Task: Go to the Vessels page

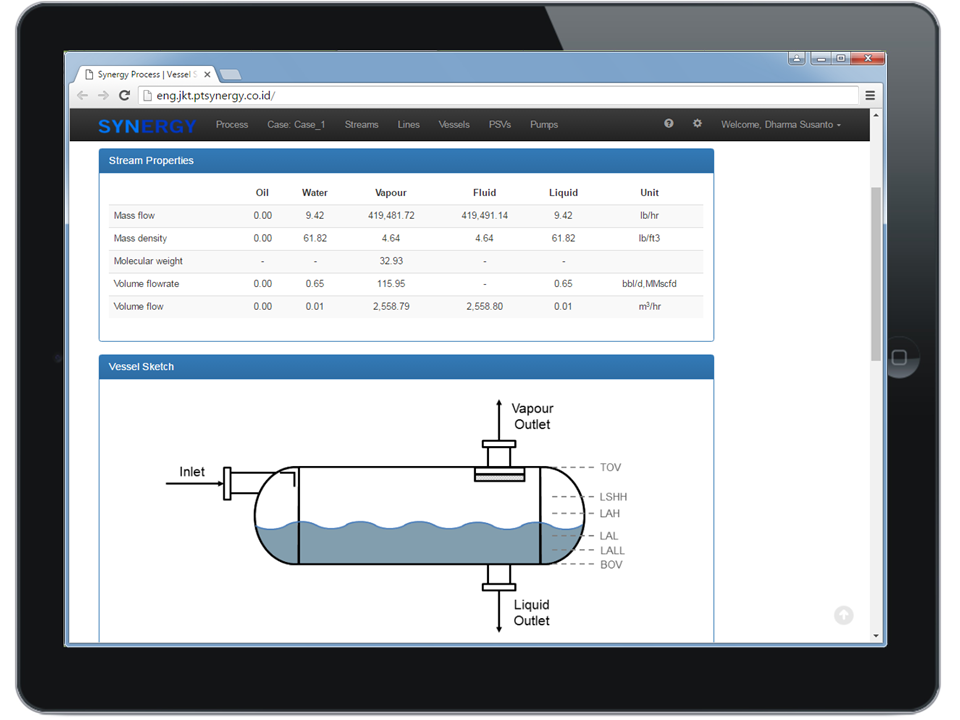Action: tap(454, 125)
